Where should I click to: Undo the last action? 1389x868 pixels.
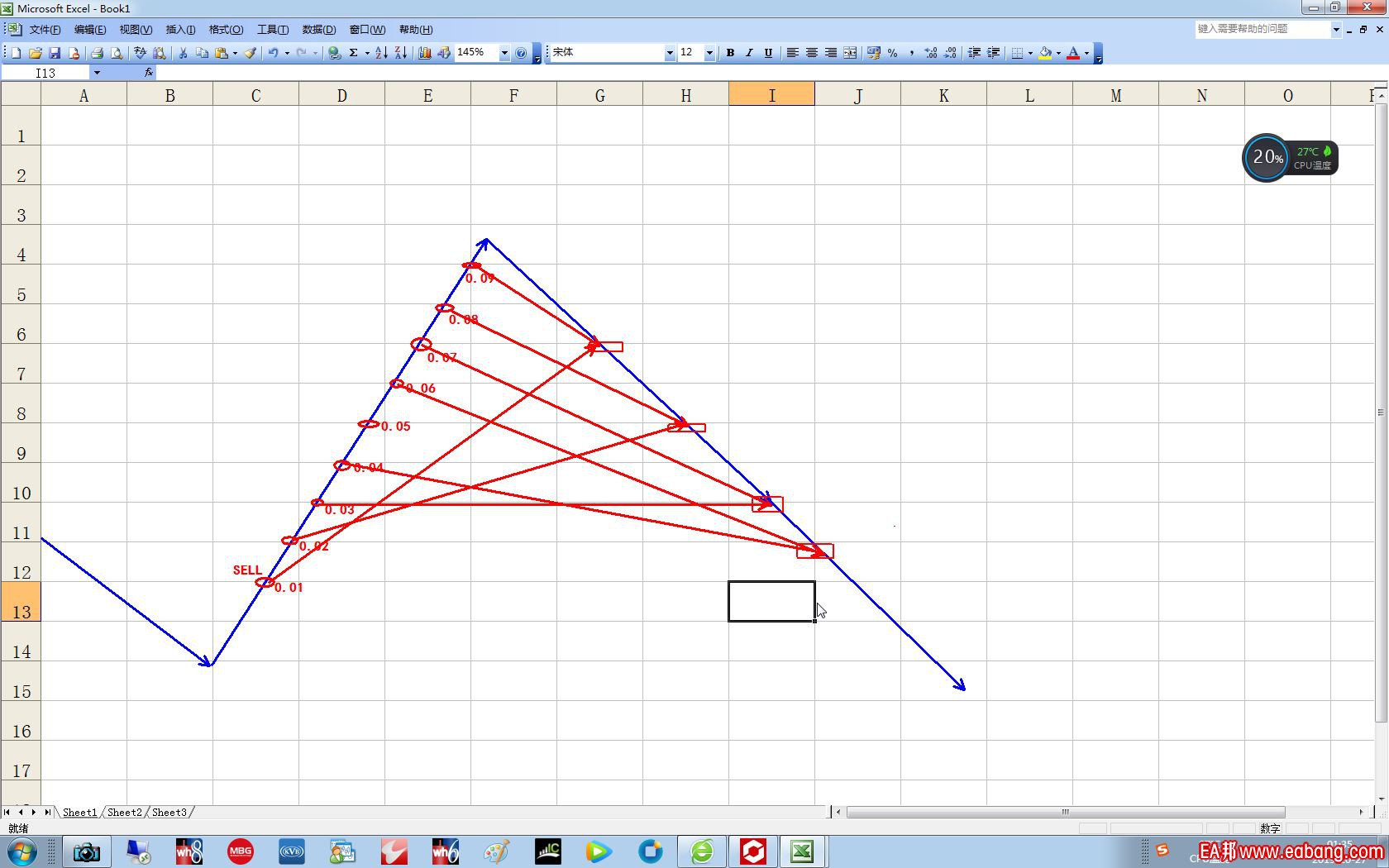coord(273,53)
